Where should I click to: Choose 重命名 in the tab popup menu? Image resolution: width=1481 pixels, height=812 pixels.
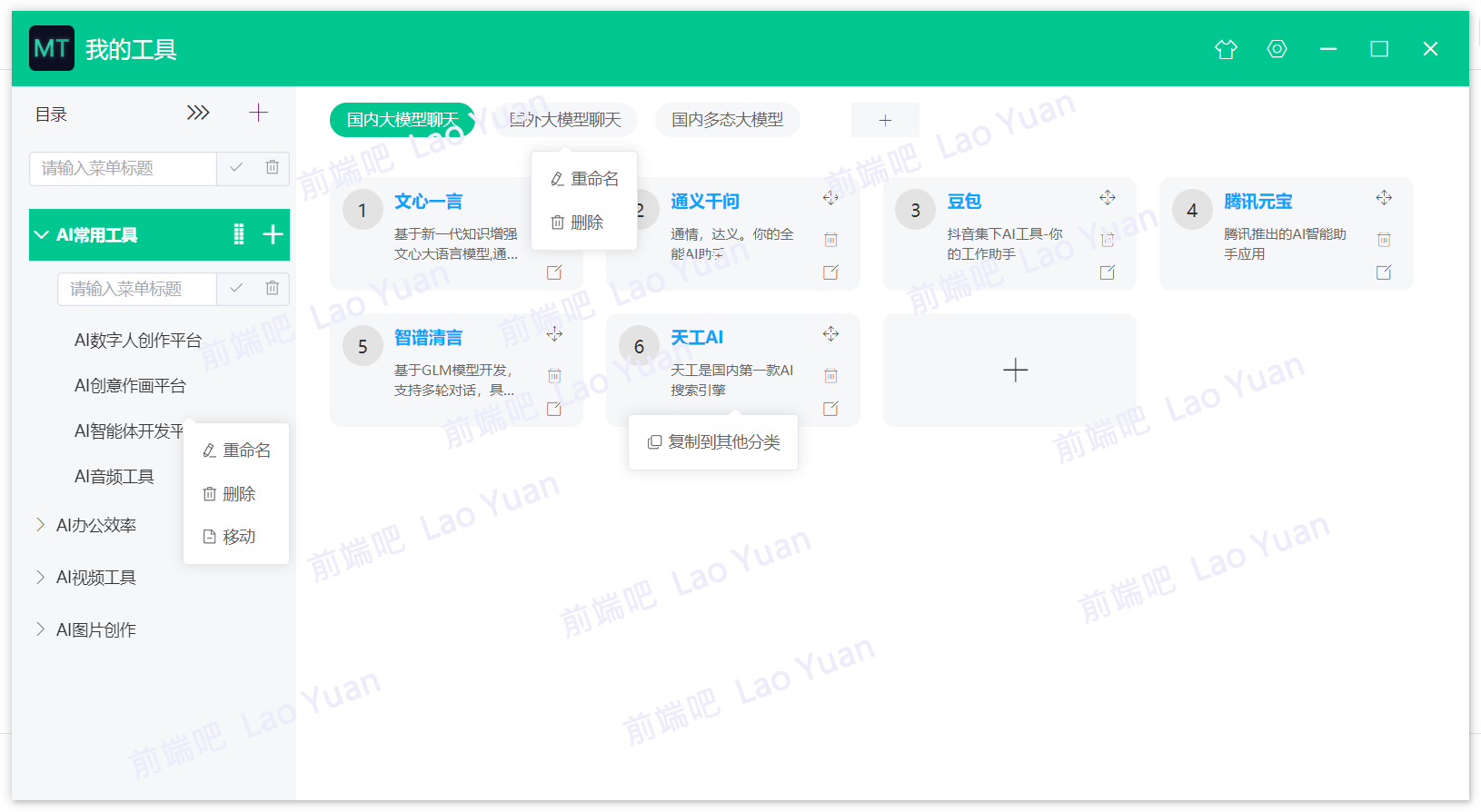[x=584, y=179]
